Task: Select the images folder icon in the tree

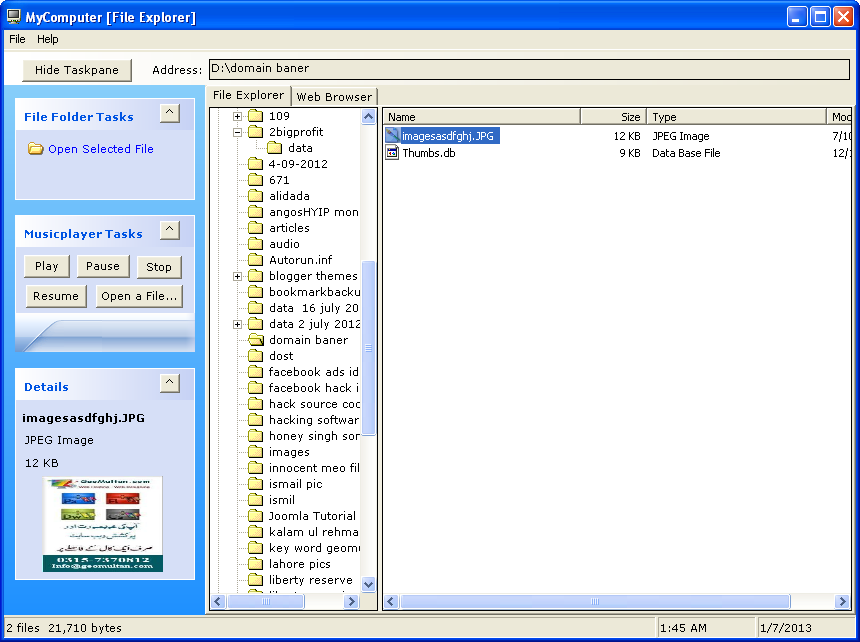Action: [256, 452]
